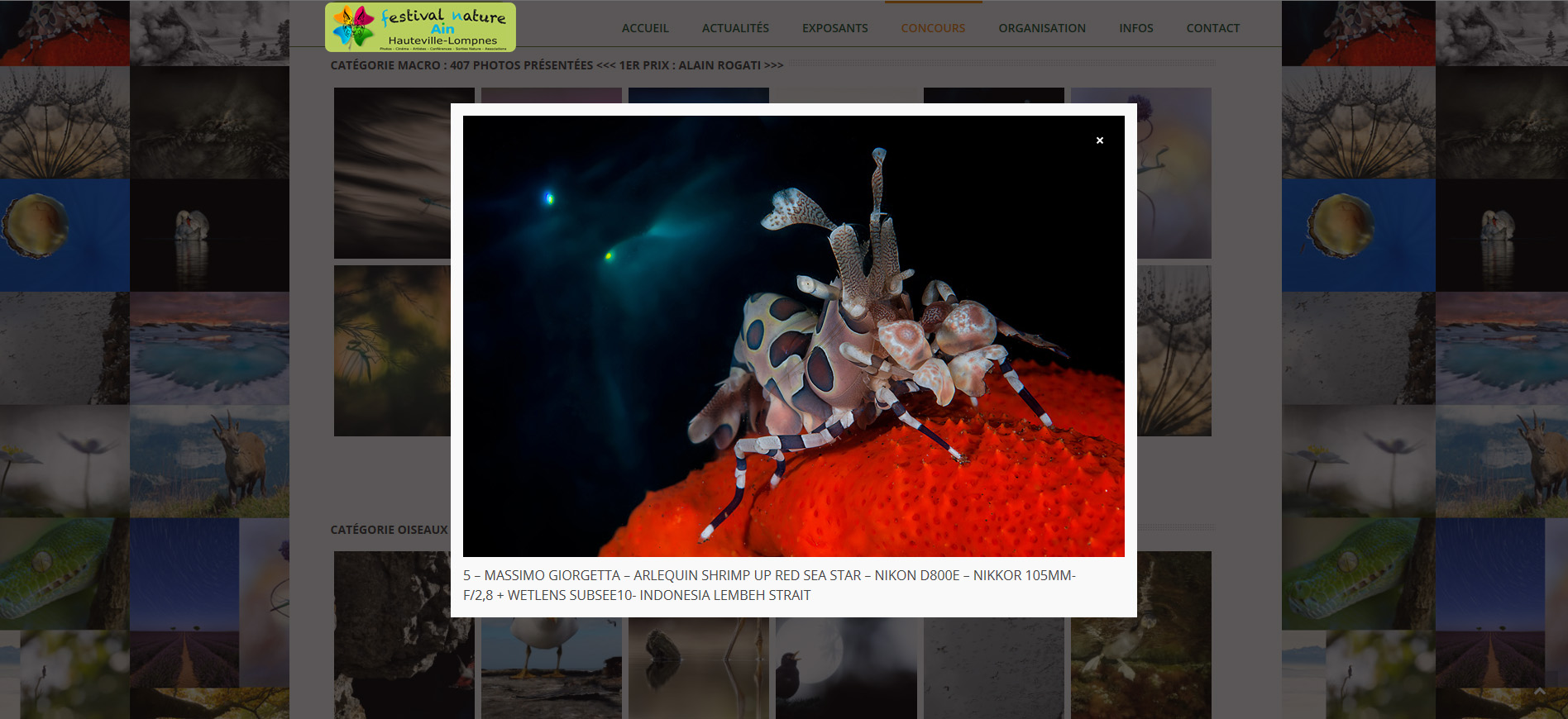Click the harlequin shrimp lightbox photo
The width and height of the screenshot is (1568, 719).
tap(794, 336)
